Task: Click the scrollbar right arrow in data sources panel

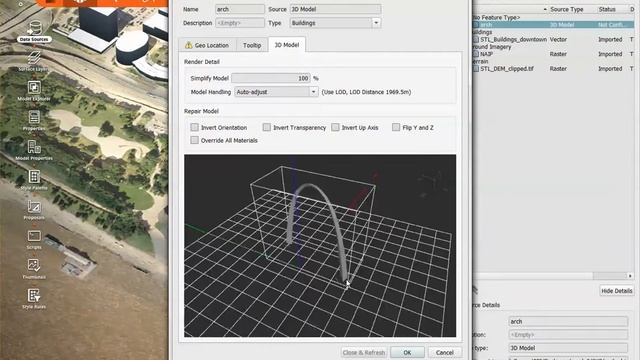Action: (630, 276)
